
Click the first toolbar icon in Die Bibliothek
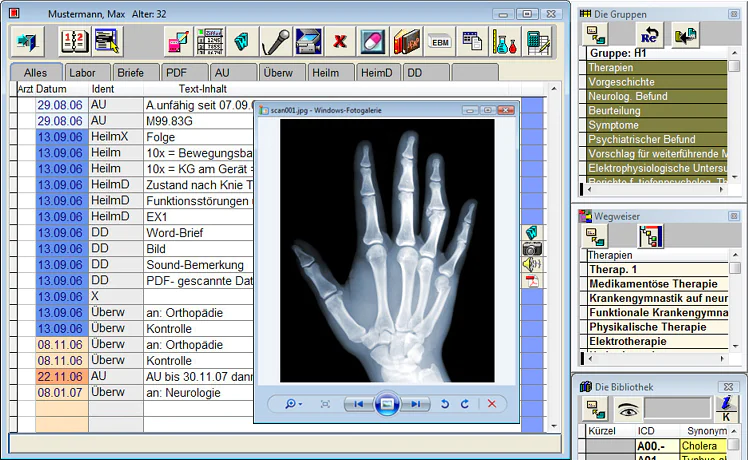(x=596, y=409)
